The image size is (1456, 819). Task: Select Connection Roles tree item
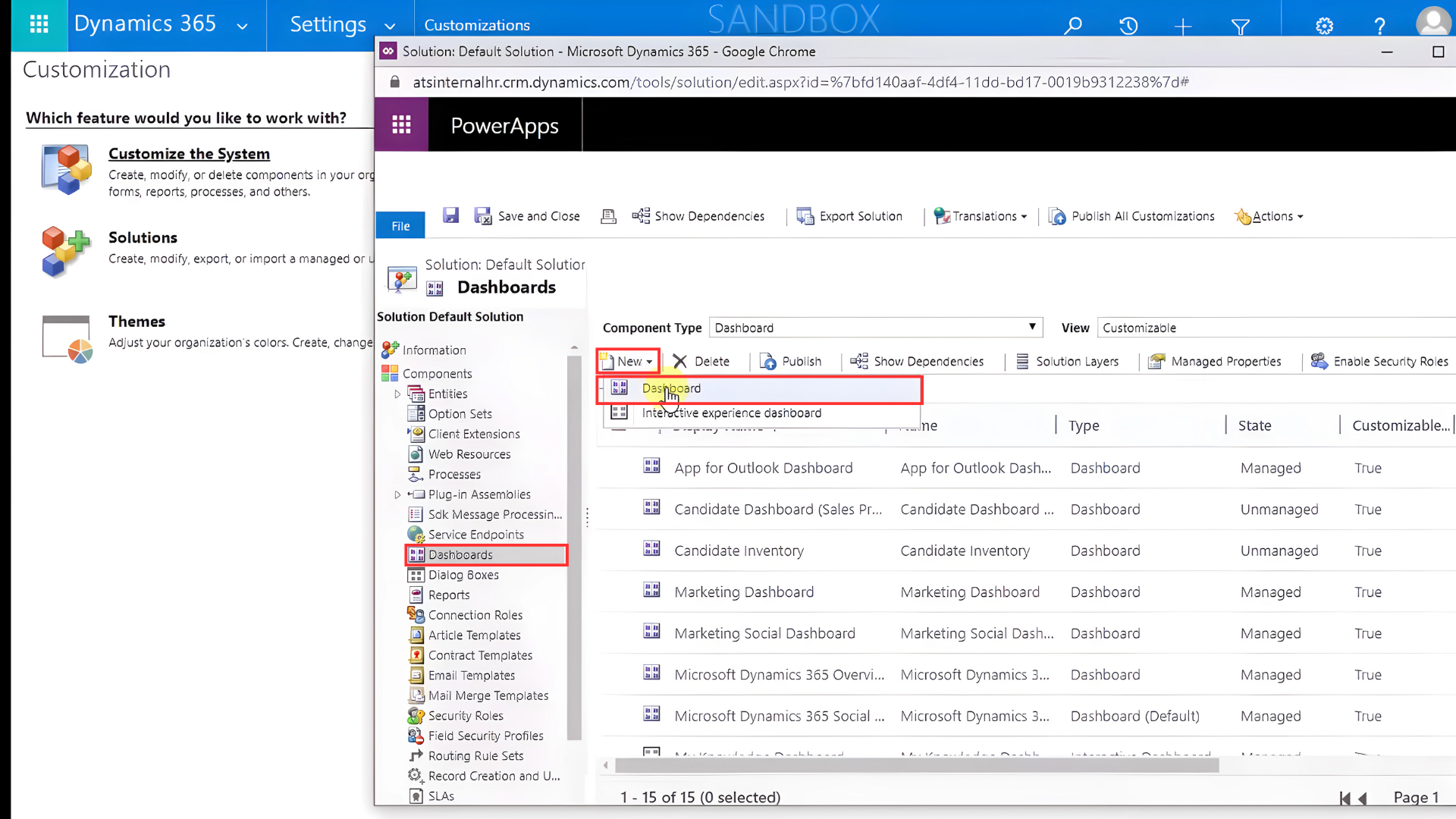[x=465, y=615]
